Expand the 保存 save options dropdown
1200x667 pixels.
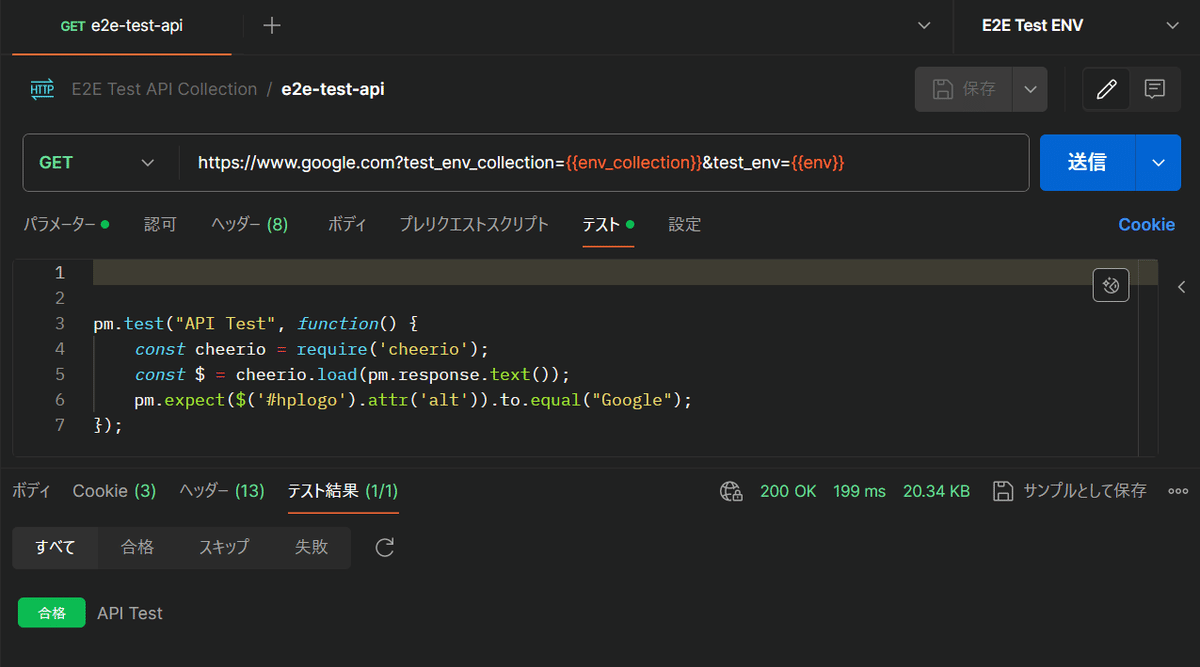1030,89
